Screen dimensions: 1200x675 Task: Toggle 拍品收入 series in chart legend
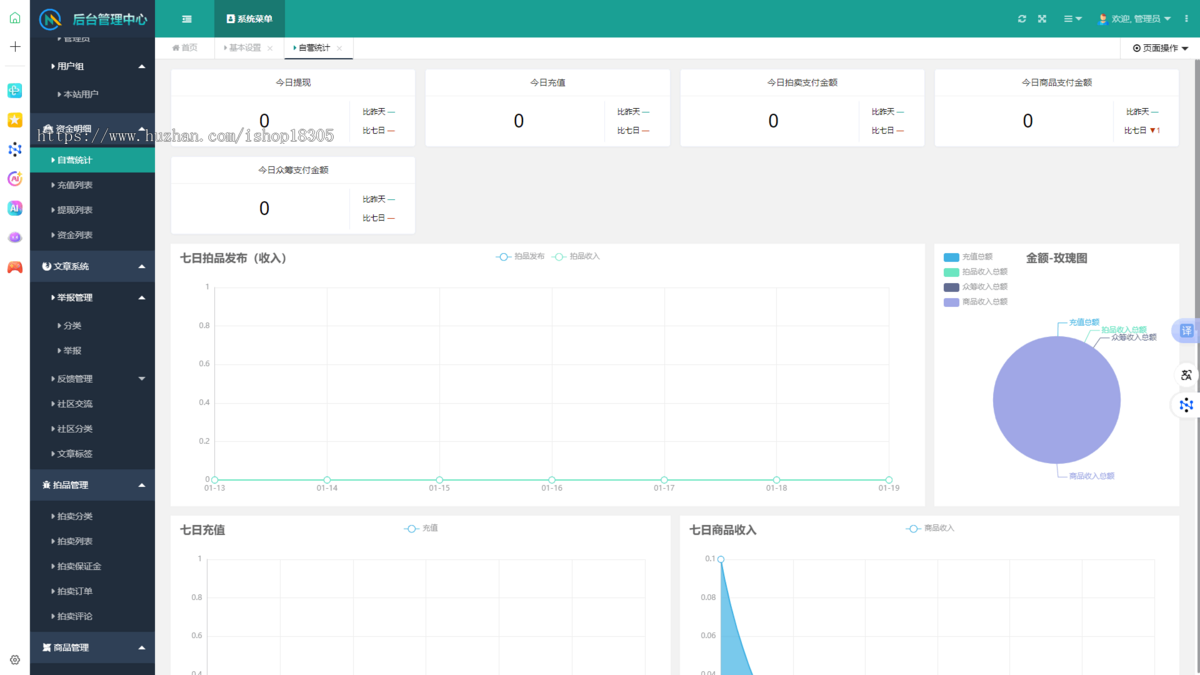click(x=576, y=257)
